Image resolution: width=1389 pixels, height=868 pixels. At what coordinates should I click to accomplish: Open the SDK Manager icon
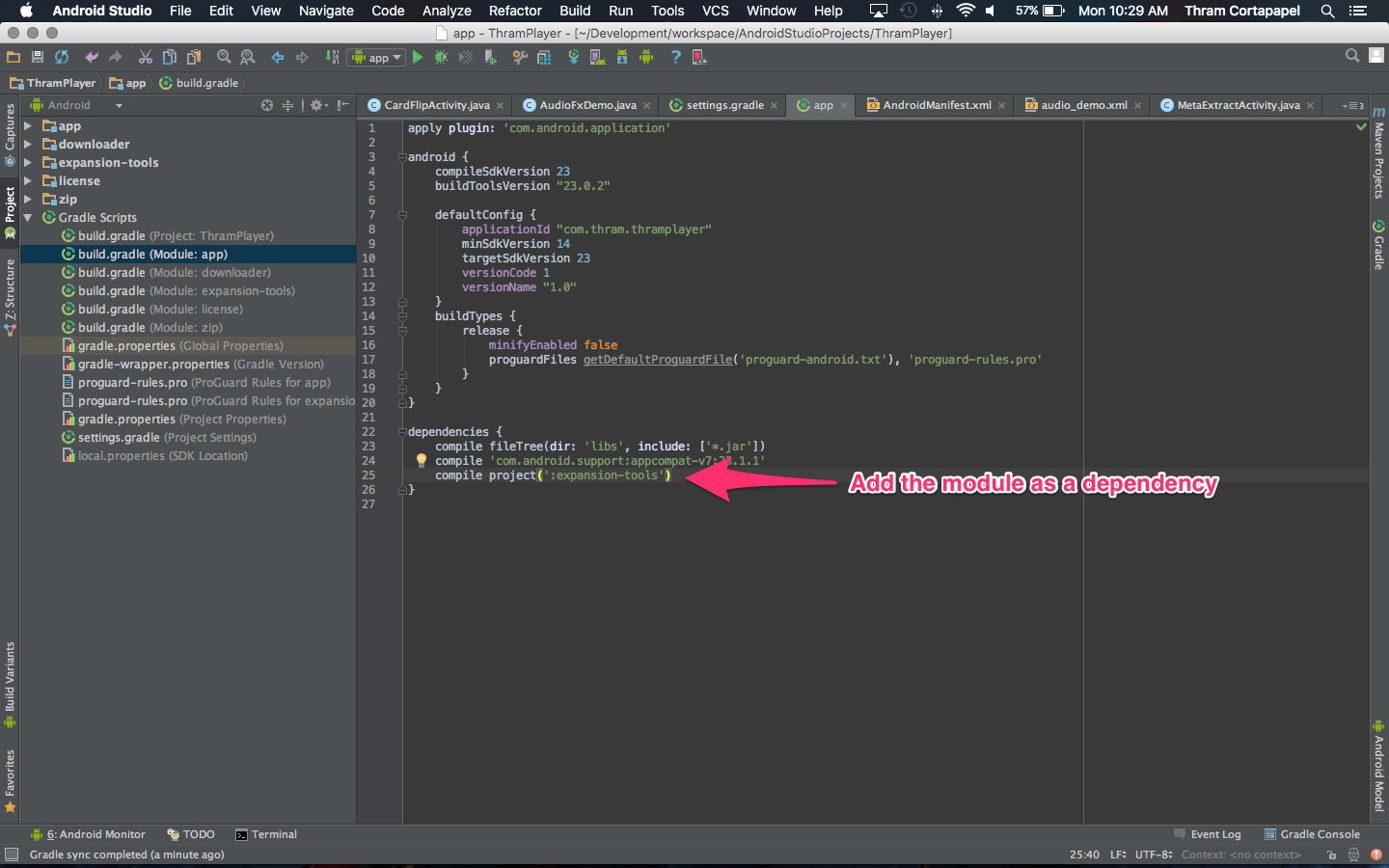point(622,57)
